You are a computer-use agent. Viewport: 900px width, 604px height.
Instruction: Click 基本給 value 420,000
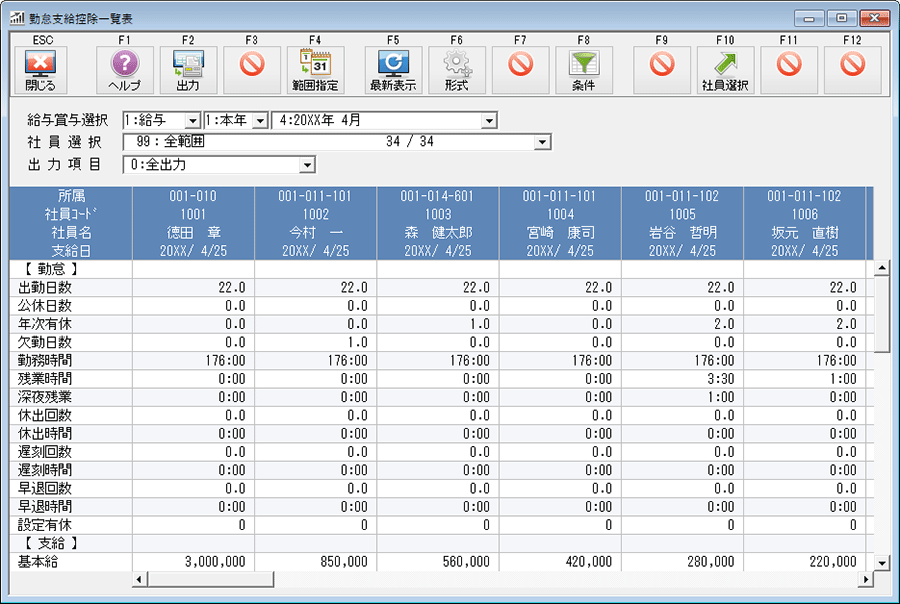(588, 562)
